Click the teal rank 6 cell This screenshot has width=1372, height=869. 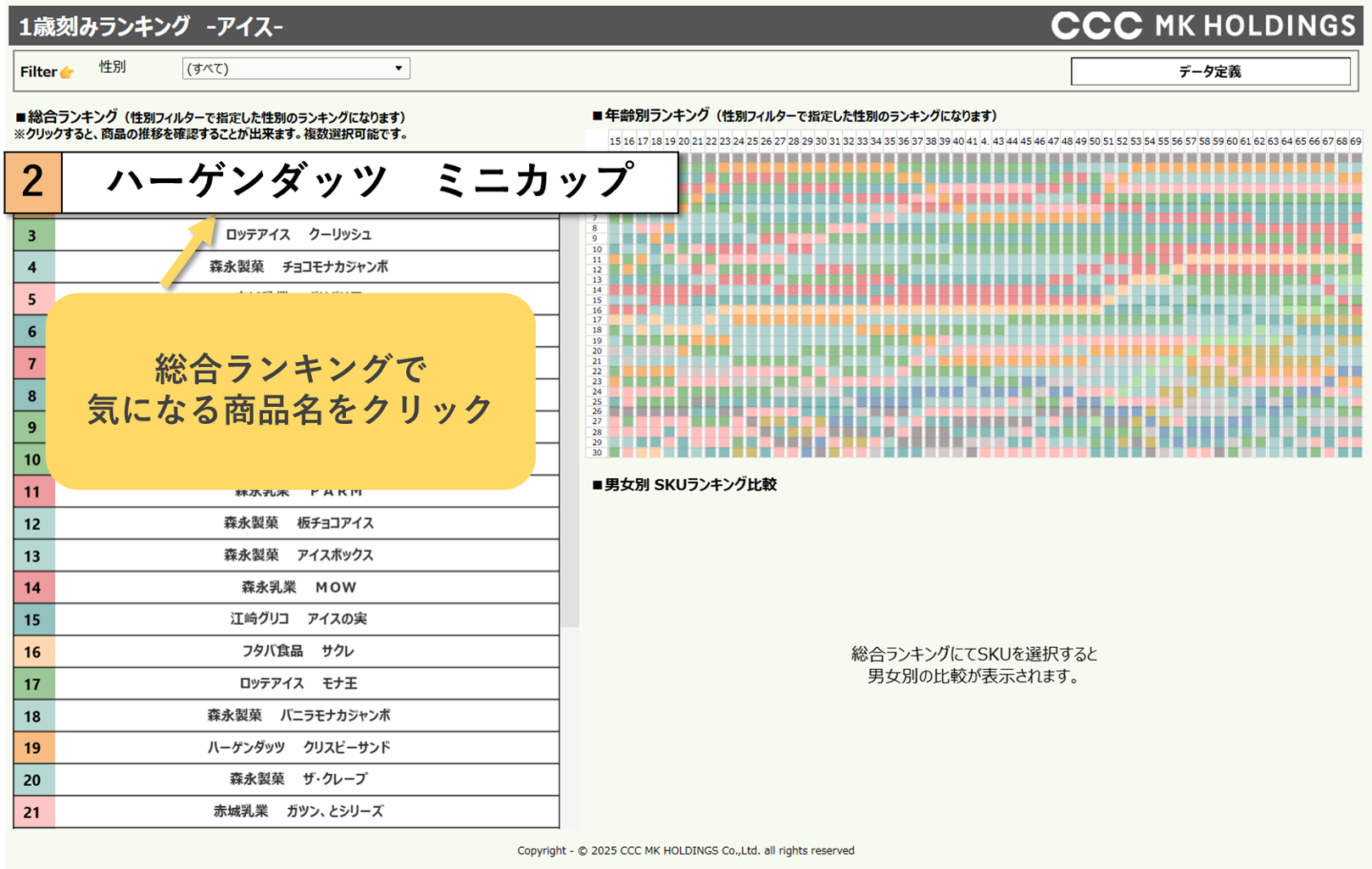point(31,331)
